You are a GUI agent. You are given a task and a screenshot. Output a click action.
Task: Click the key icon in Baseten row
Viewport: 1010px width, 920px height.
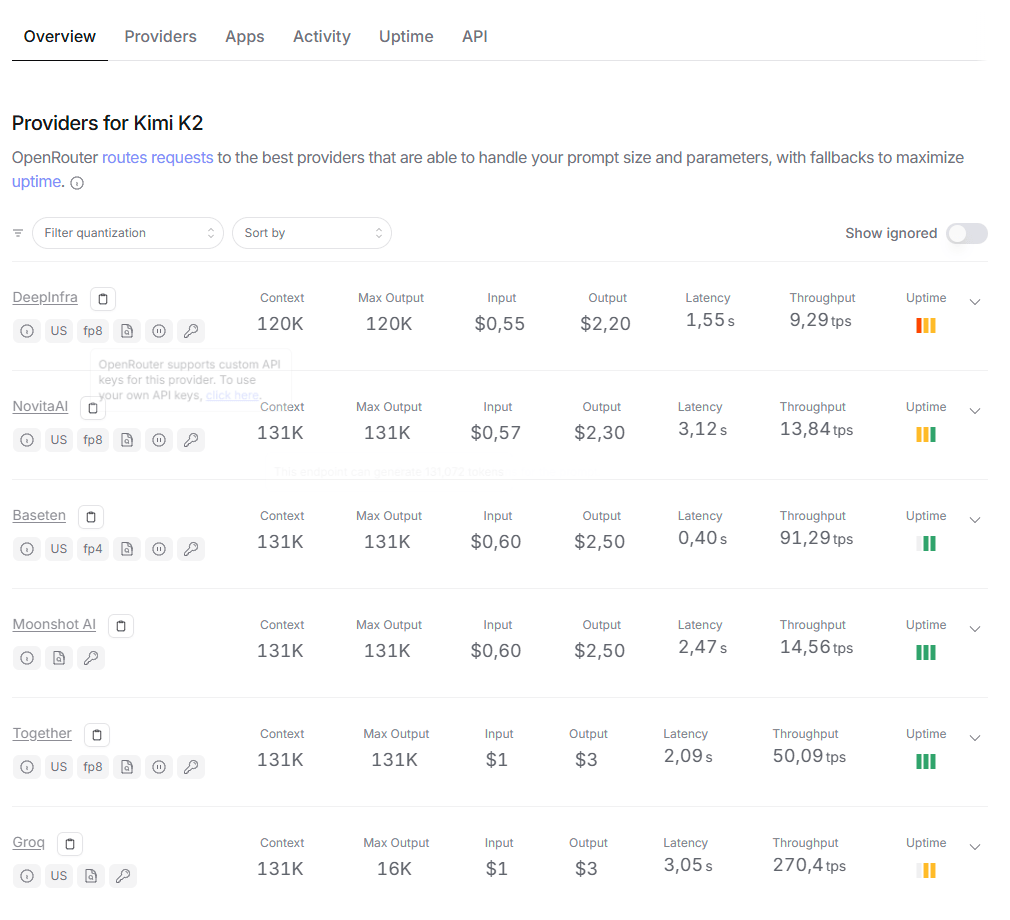(191, 549)
